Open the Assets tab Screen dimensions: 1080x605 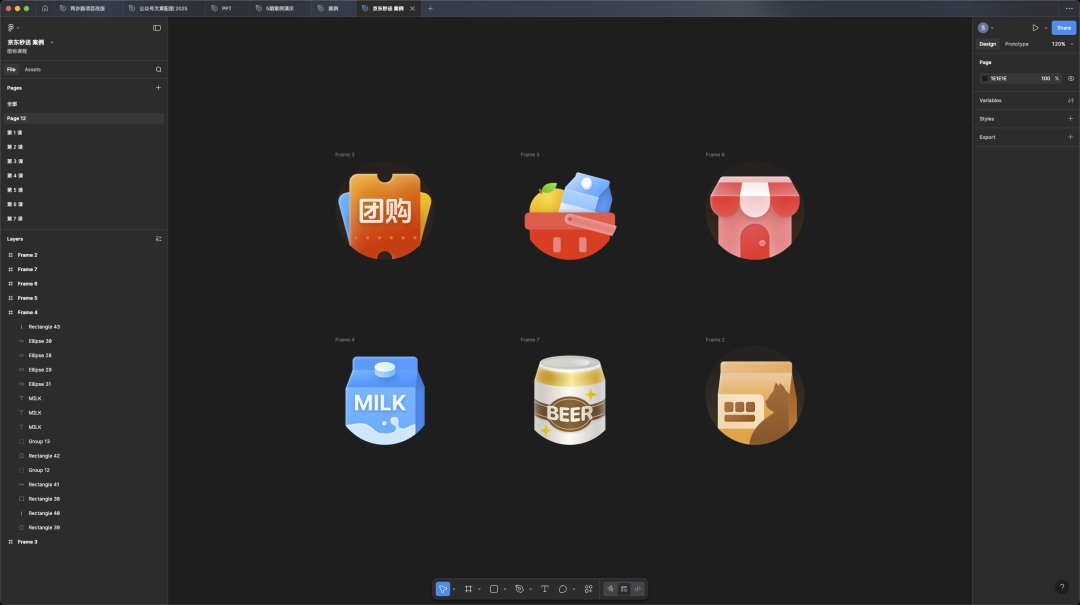(x=33, y=70)
